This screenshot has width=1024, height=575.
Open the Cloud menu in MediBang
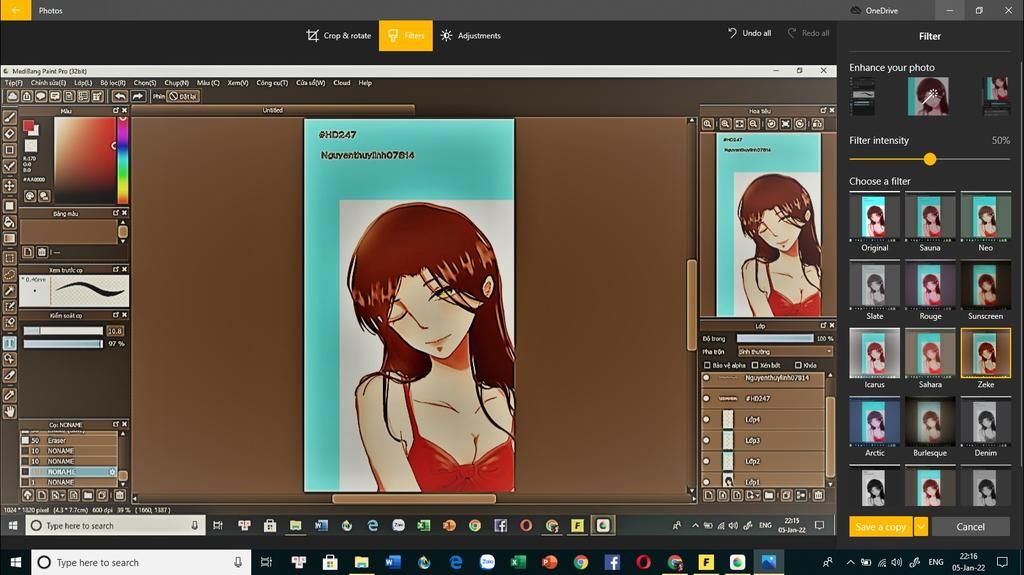[342, 83]
